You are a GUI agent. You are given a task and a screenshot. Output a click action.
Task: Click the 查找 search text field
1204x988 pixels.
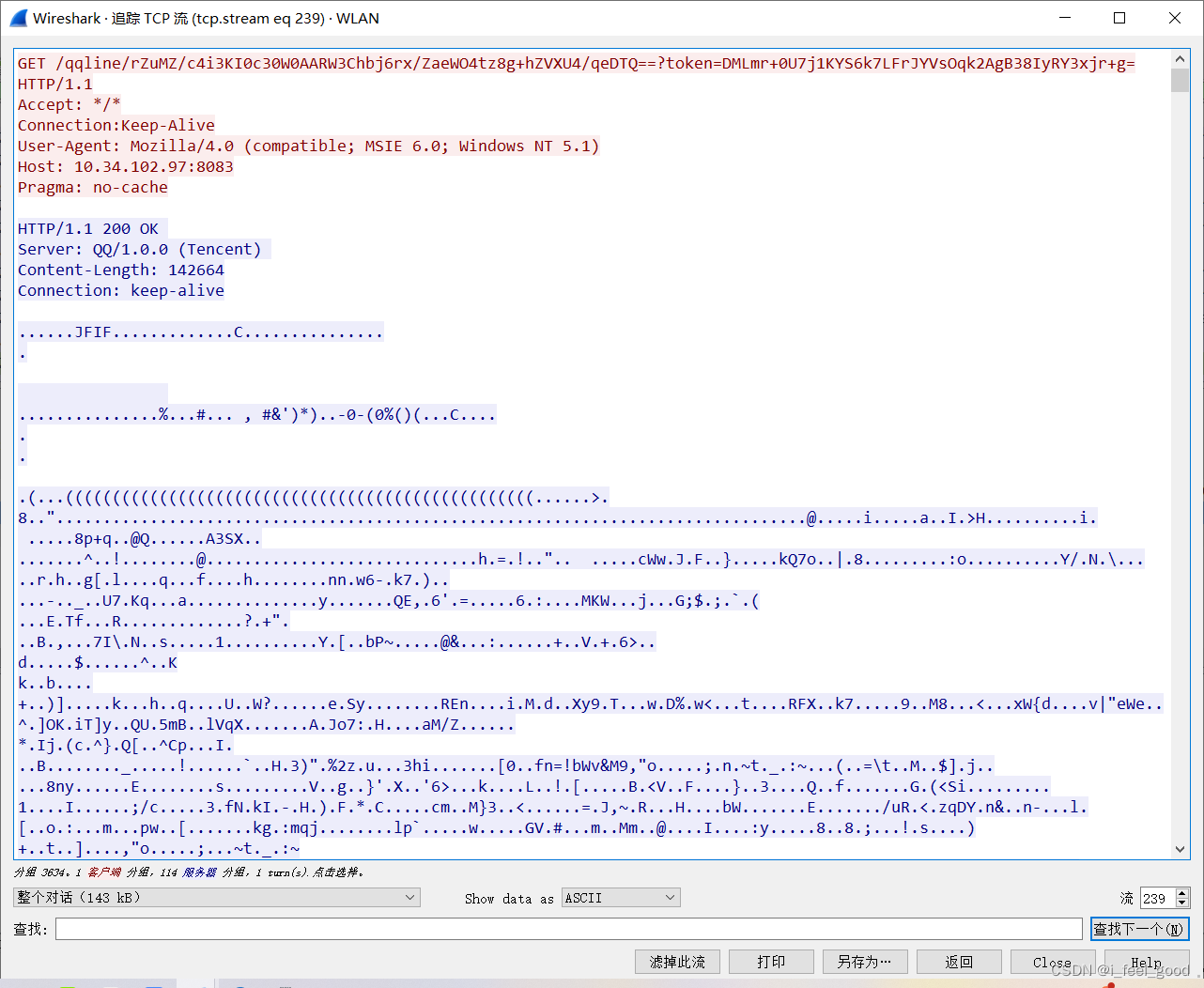pos(568,929)
